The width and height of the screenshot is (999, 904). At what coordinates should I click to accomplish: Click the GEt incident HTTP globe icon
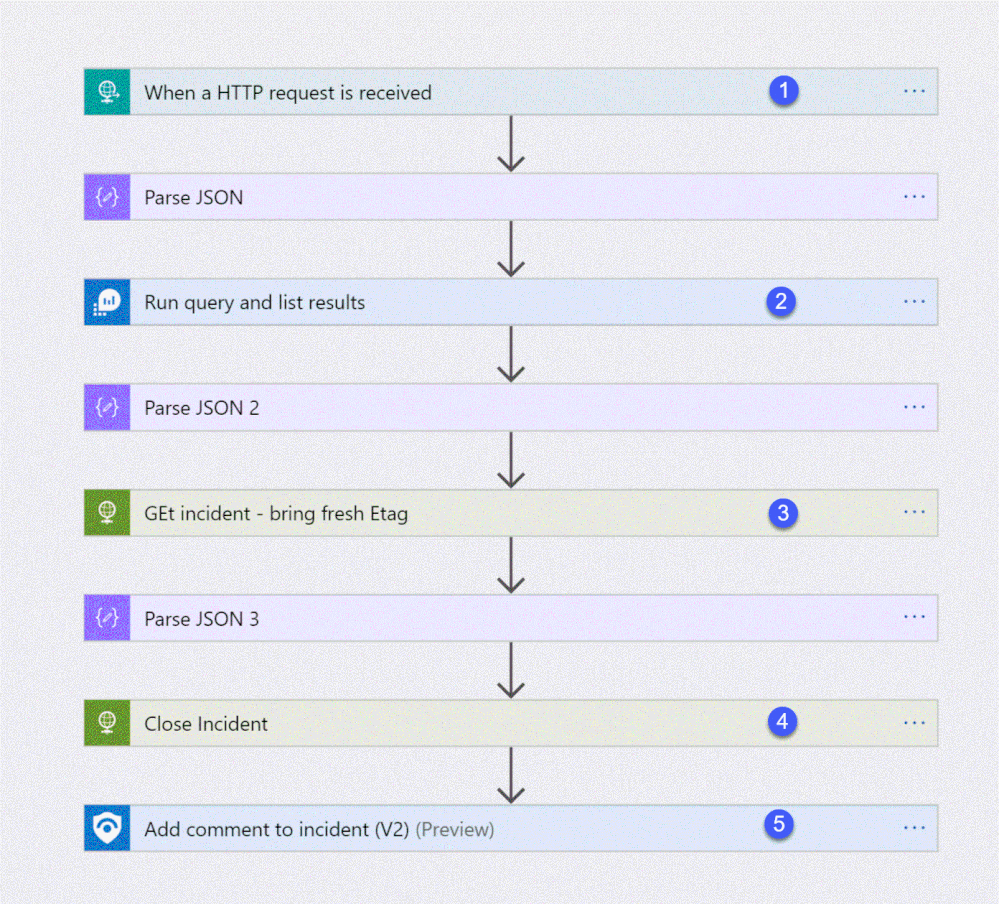pyautogui.click(x=107, y=513)
